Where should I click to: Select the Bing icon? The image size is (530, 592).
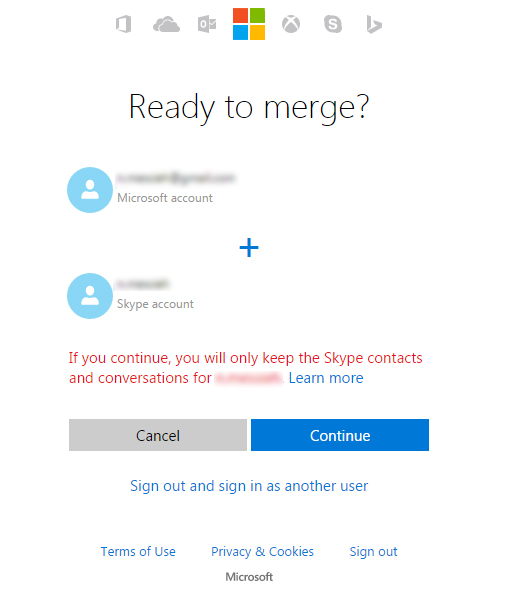(374, 25)
